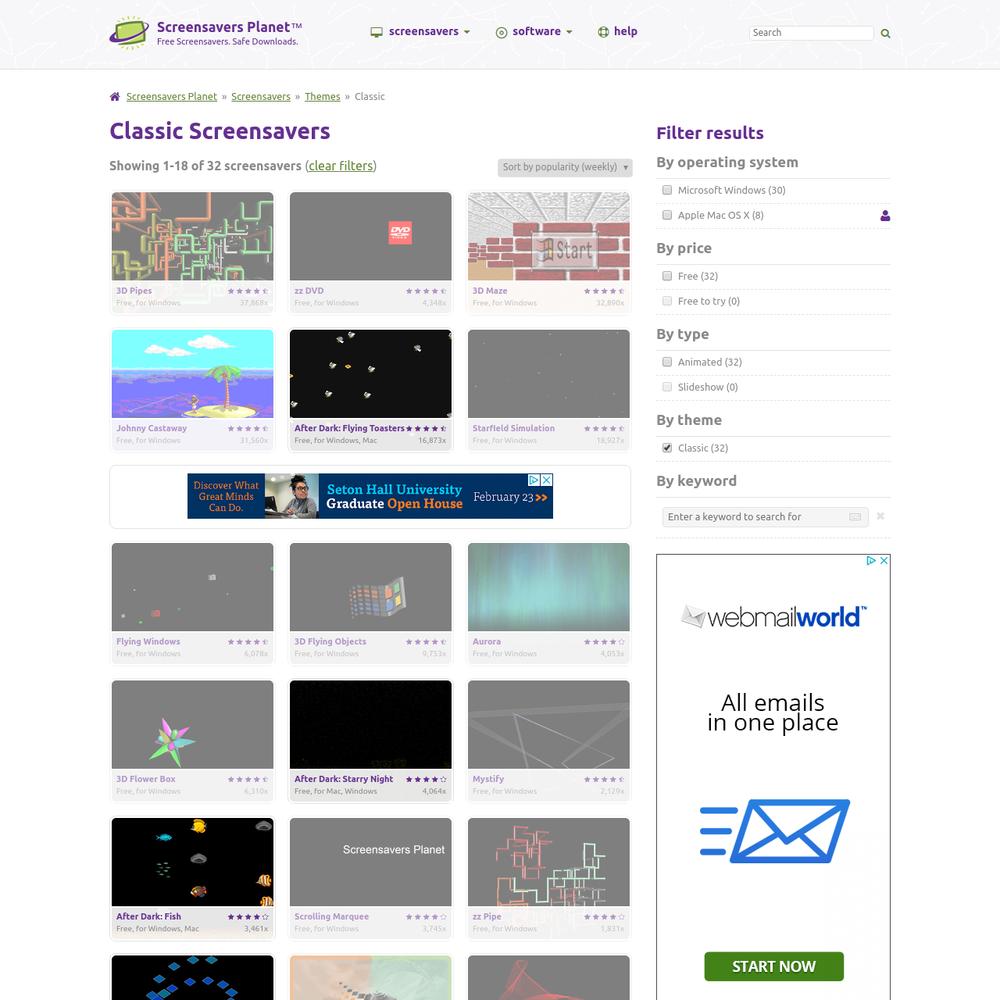The height and width of the screenshot is (1000, 1000).
Task: Open the After Dark: Fish thumbnail
Action: coord(193,862)
